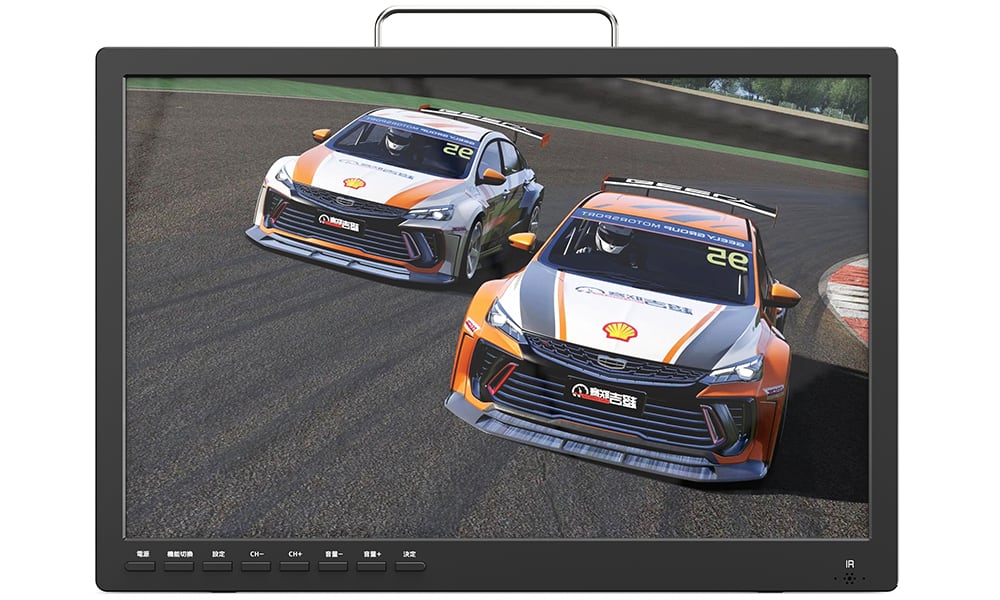Open settings with the 設定 button

(217, 566)
